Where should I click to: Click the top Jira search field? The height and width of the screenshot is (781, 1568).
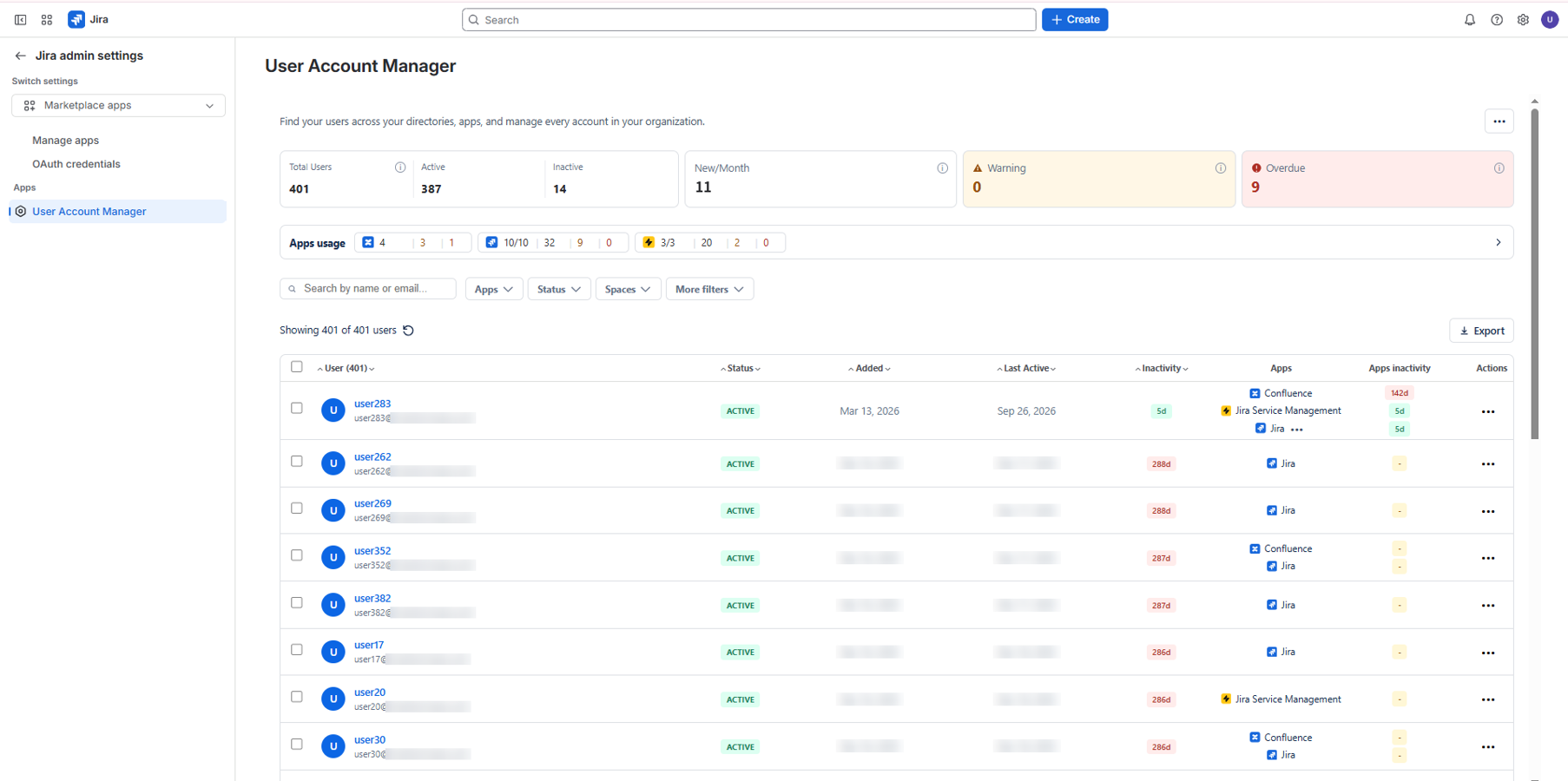(749, 19)
